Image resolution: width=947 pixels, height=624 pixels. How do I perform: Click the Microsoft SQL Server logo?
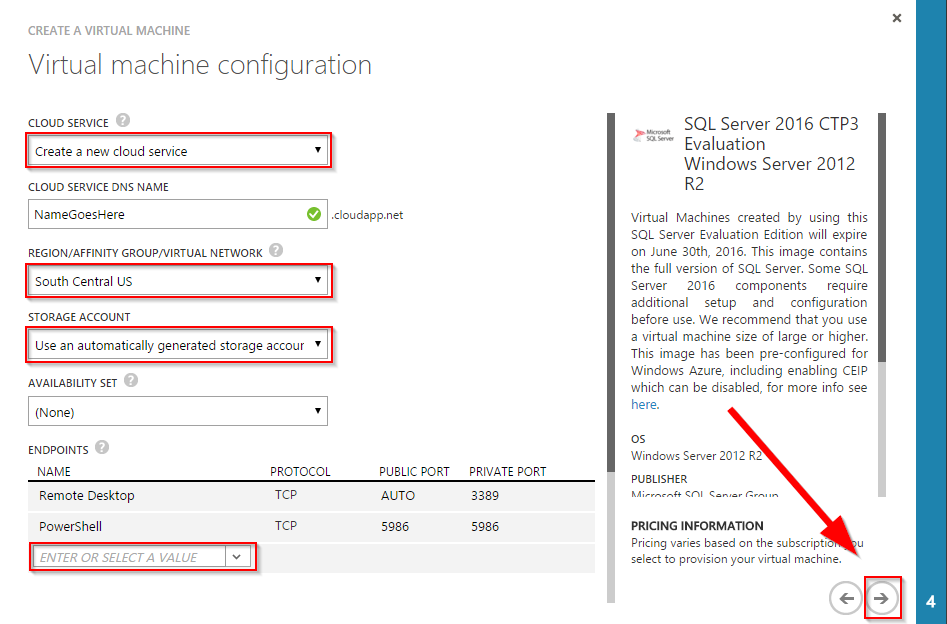click(x=653, y=135)
